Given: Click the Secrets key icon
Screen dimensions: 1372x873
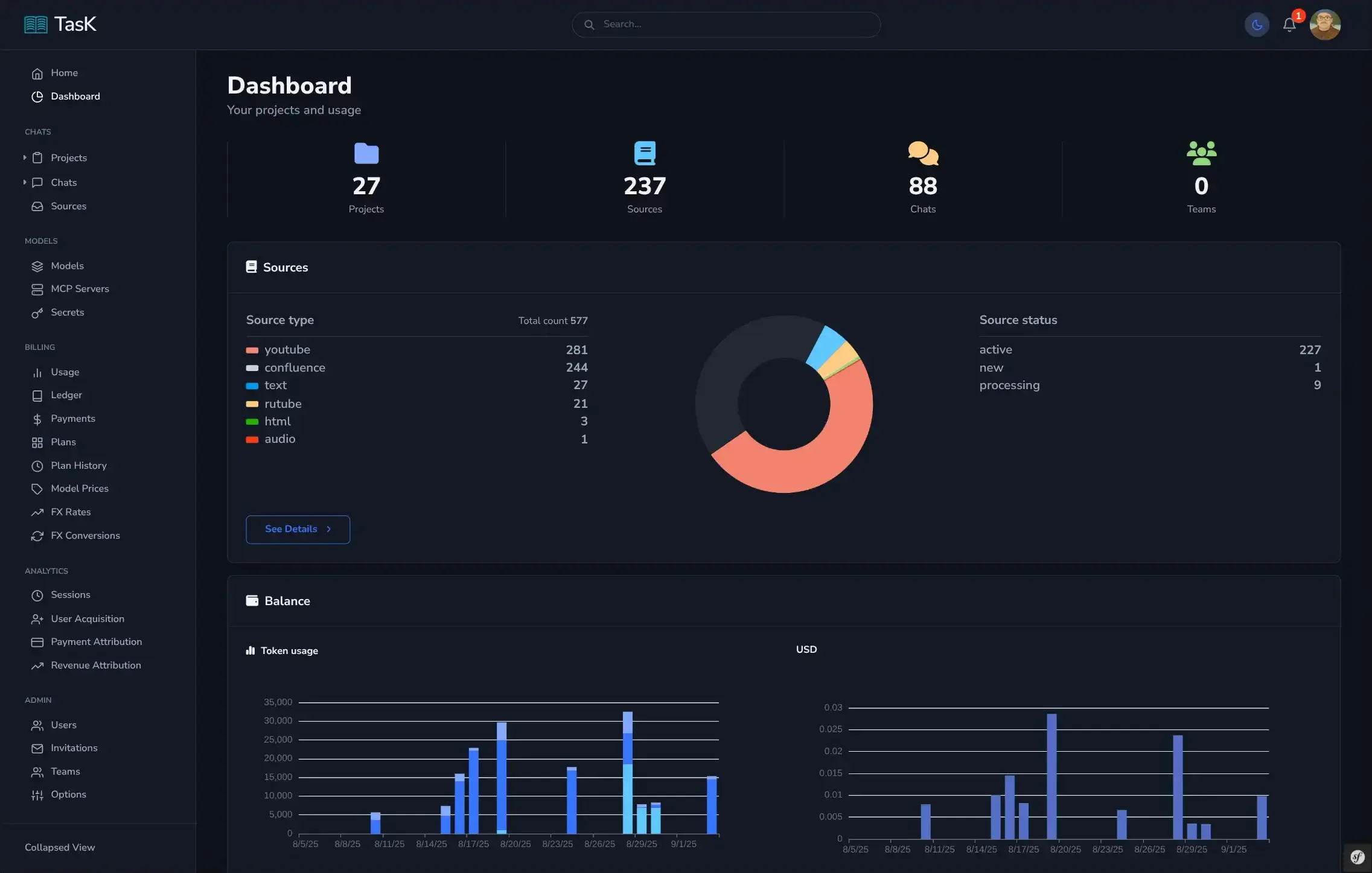Looking at the screenshot, I should click(x=37, y=313).
